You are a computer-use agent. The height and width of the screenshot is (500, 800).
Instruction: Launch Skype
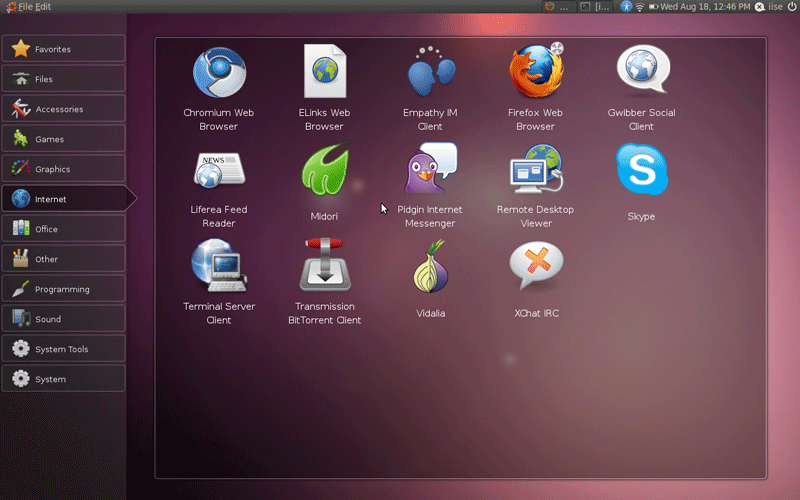(641, 171)
